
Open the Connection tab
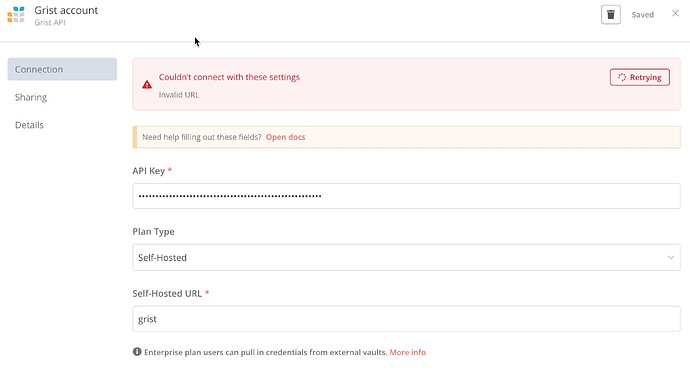coord(62,69)
